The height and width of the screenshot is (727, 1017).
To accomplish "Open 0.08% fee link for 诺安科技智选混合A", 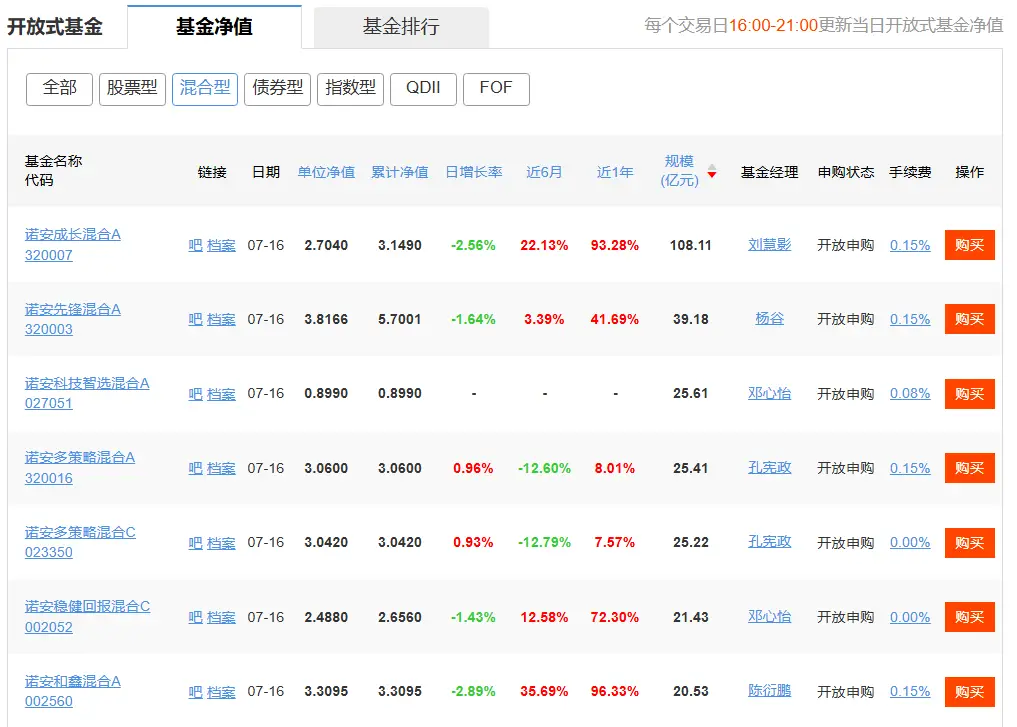I will tap(909, 393).
